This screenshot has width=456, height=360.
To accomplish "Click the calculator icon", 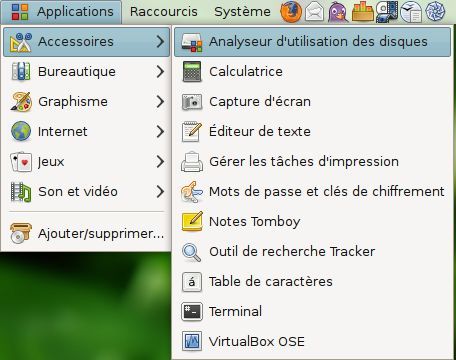I will click(192, 72).
